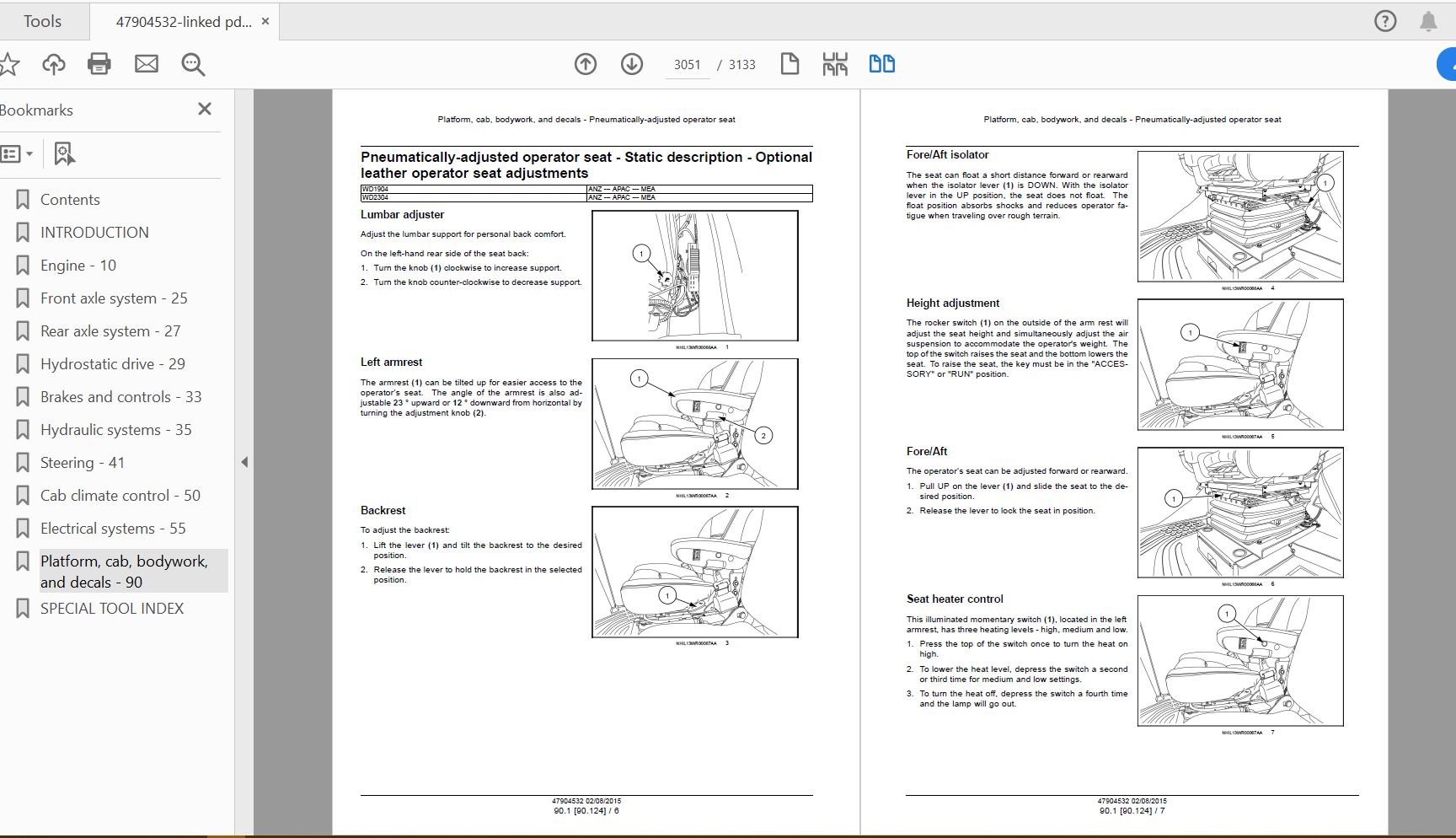Click the page number input field
The width and height of the screenshot is (1456, 838).
tap(687, 65)
